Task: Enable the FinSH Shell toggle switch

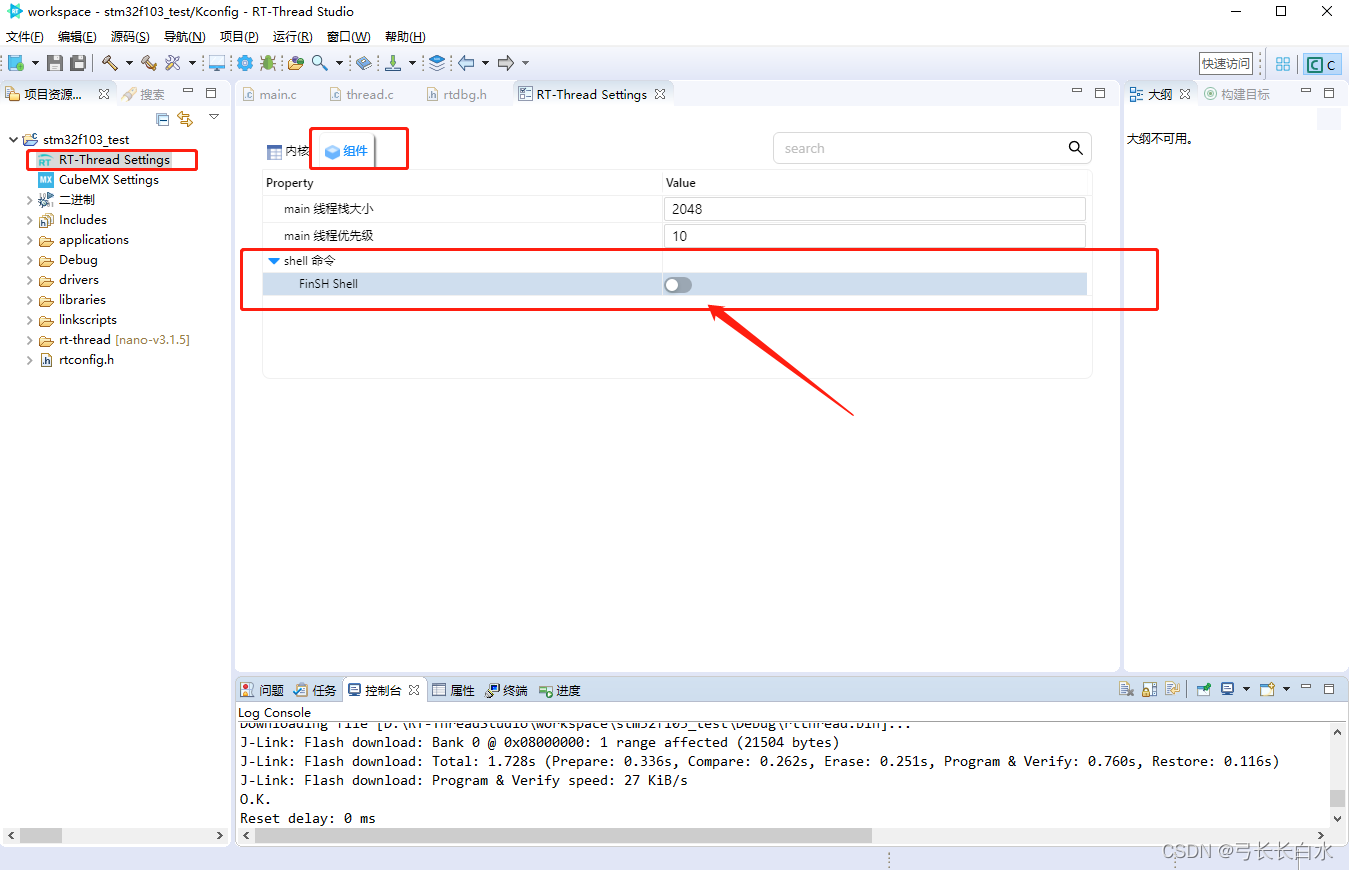Action: pyautogui.click(x=678, y=285)
